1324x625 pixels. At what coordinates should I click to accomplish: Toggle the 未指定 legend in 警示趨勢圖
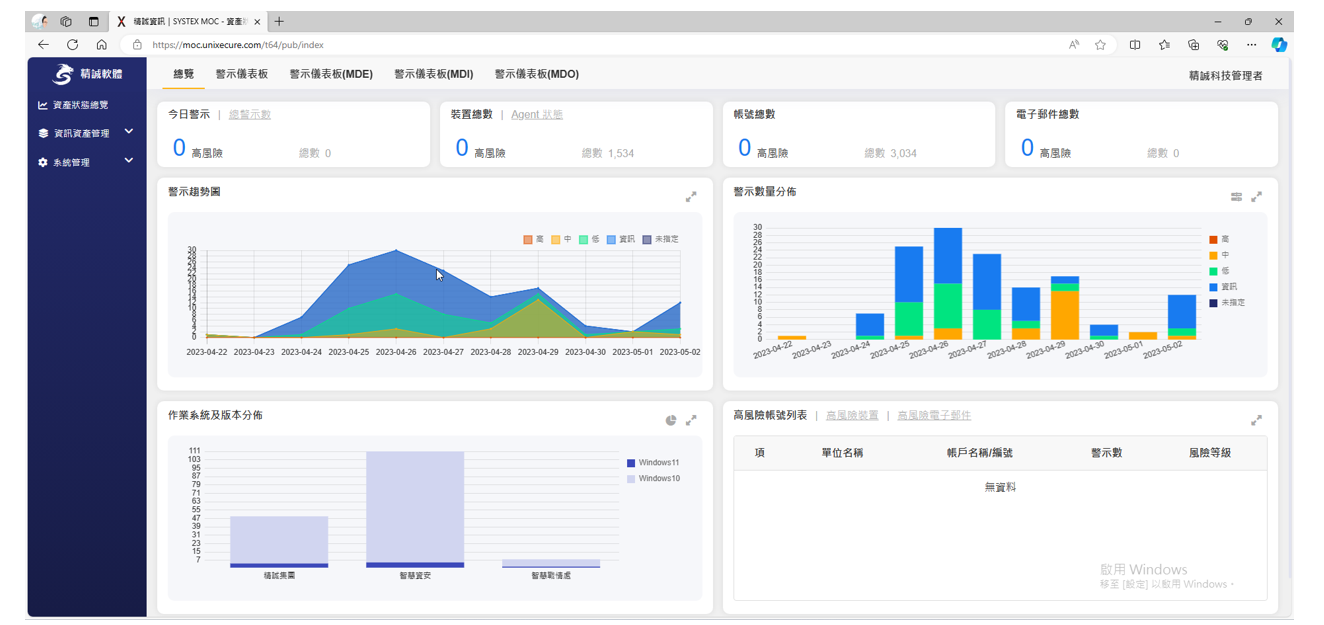pos(660,239)
